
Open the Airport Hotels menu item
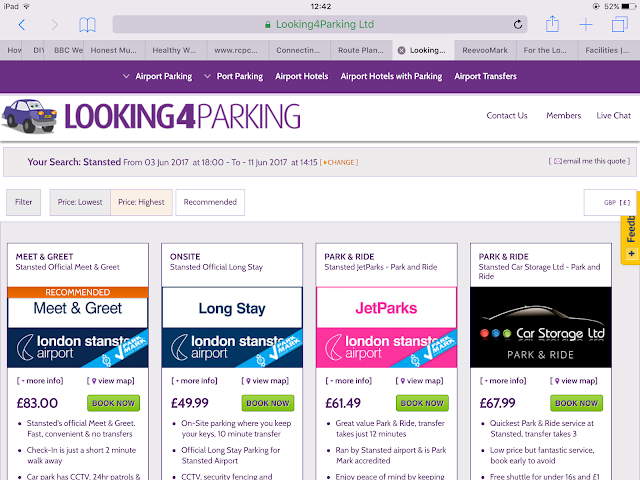[302, 76]
